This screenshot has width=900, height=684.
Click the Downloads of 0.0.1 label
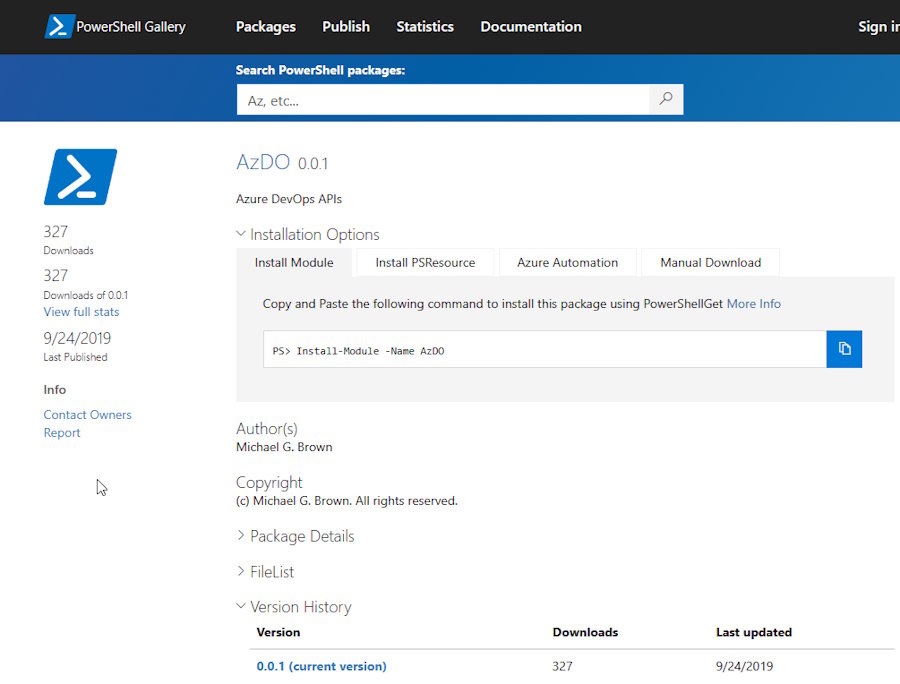[86, 295]
